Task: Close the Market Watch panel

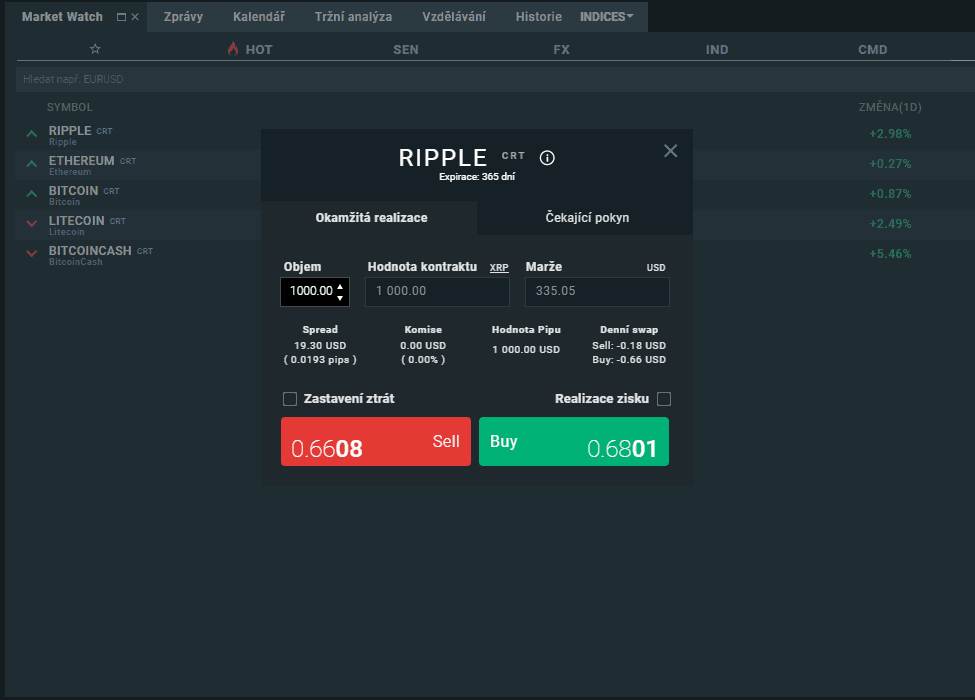Action: [x=135, y=17]
